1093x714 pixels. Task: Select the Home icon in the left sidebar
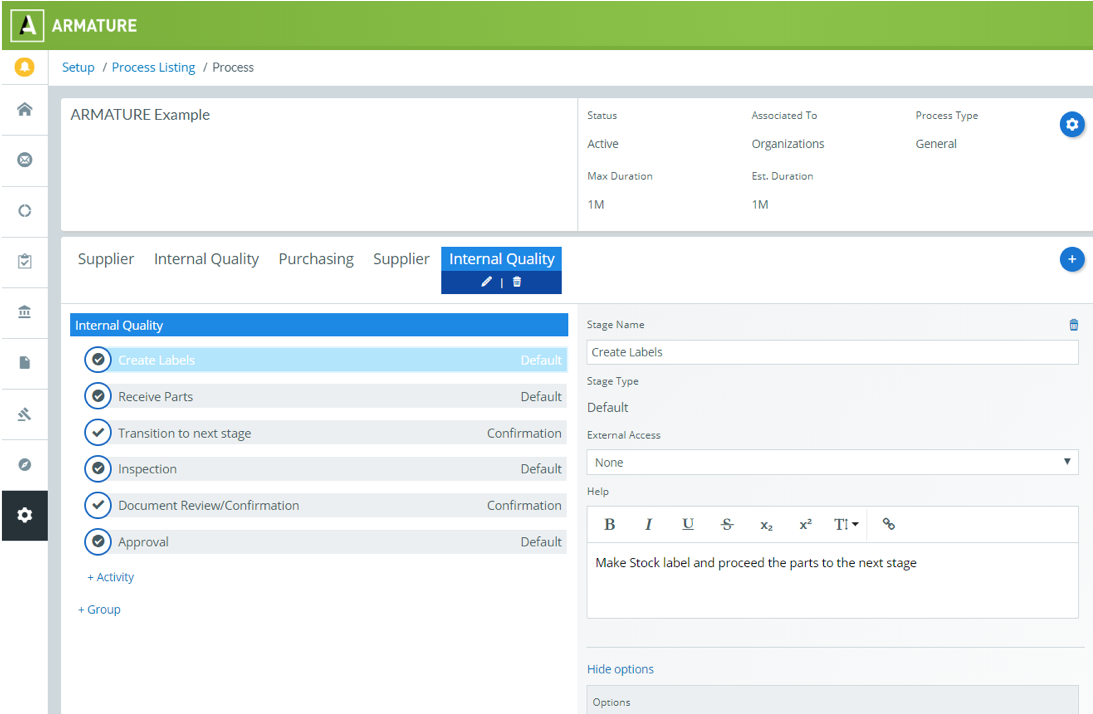(x=24, y=110)
